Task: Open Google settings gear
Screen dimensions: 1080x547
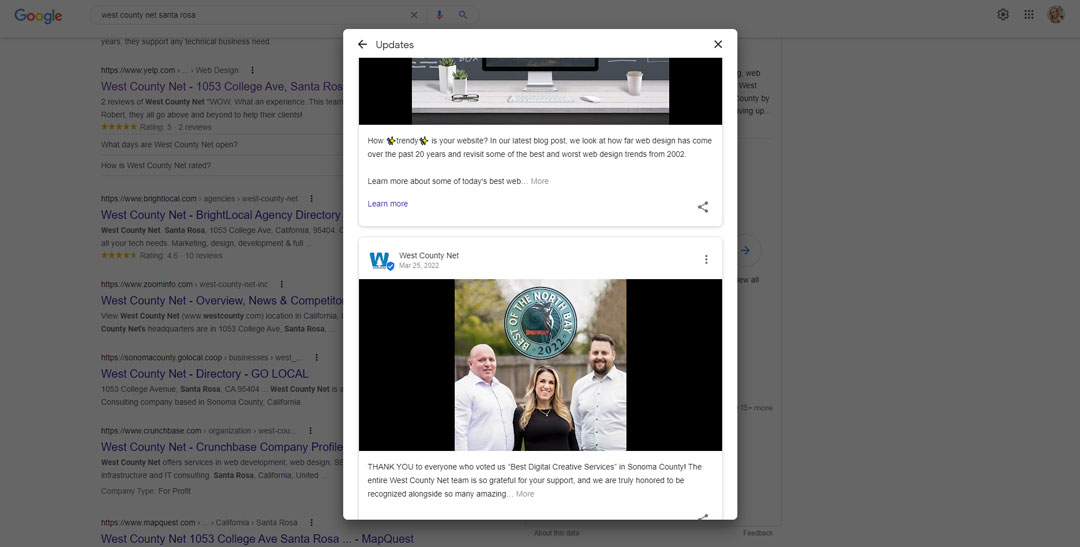Action: 1003,14
